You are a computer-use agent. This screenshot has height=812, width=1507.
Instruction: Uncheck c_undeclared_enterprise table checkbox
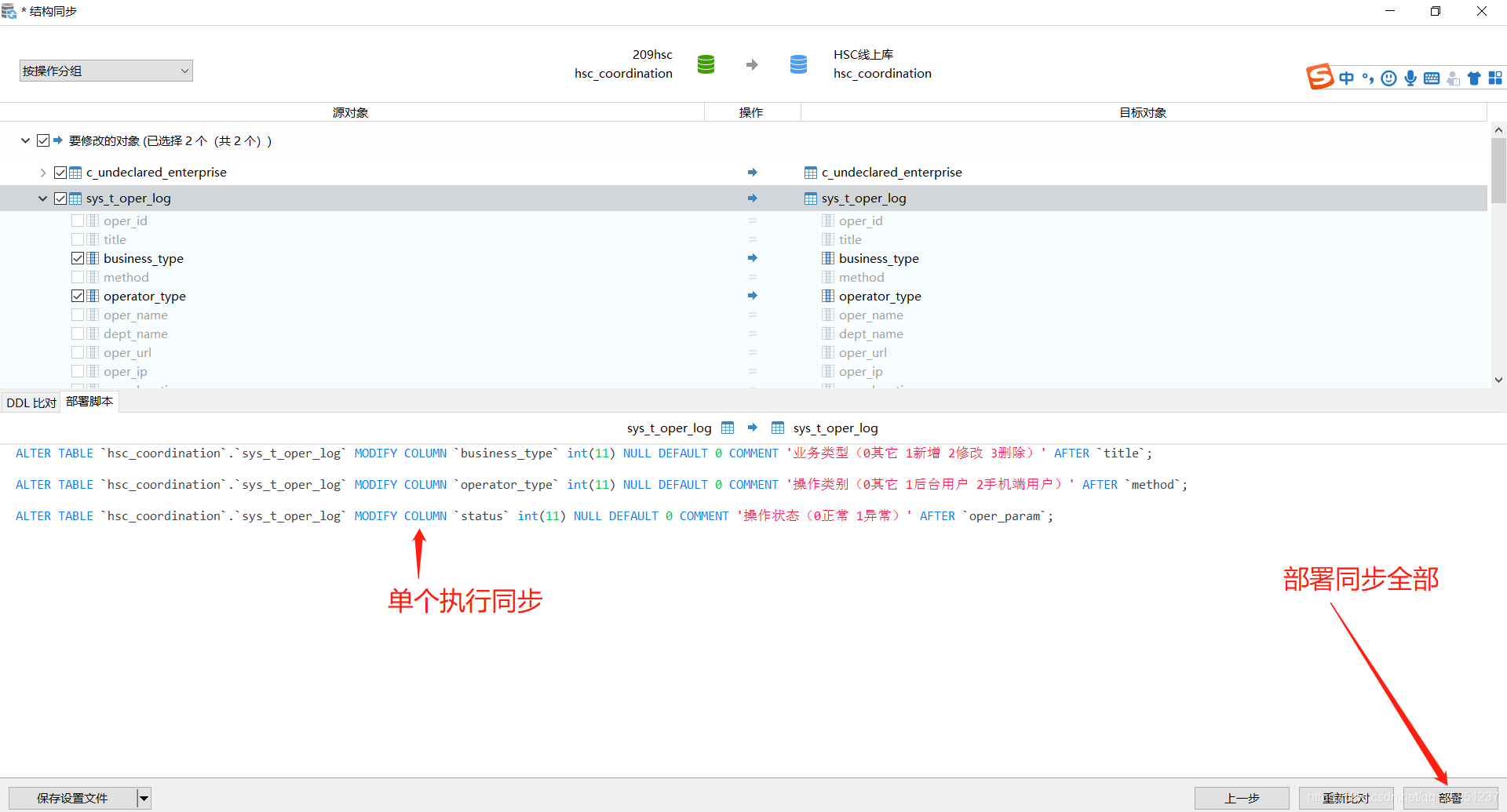(60, 173)
